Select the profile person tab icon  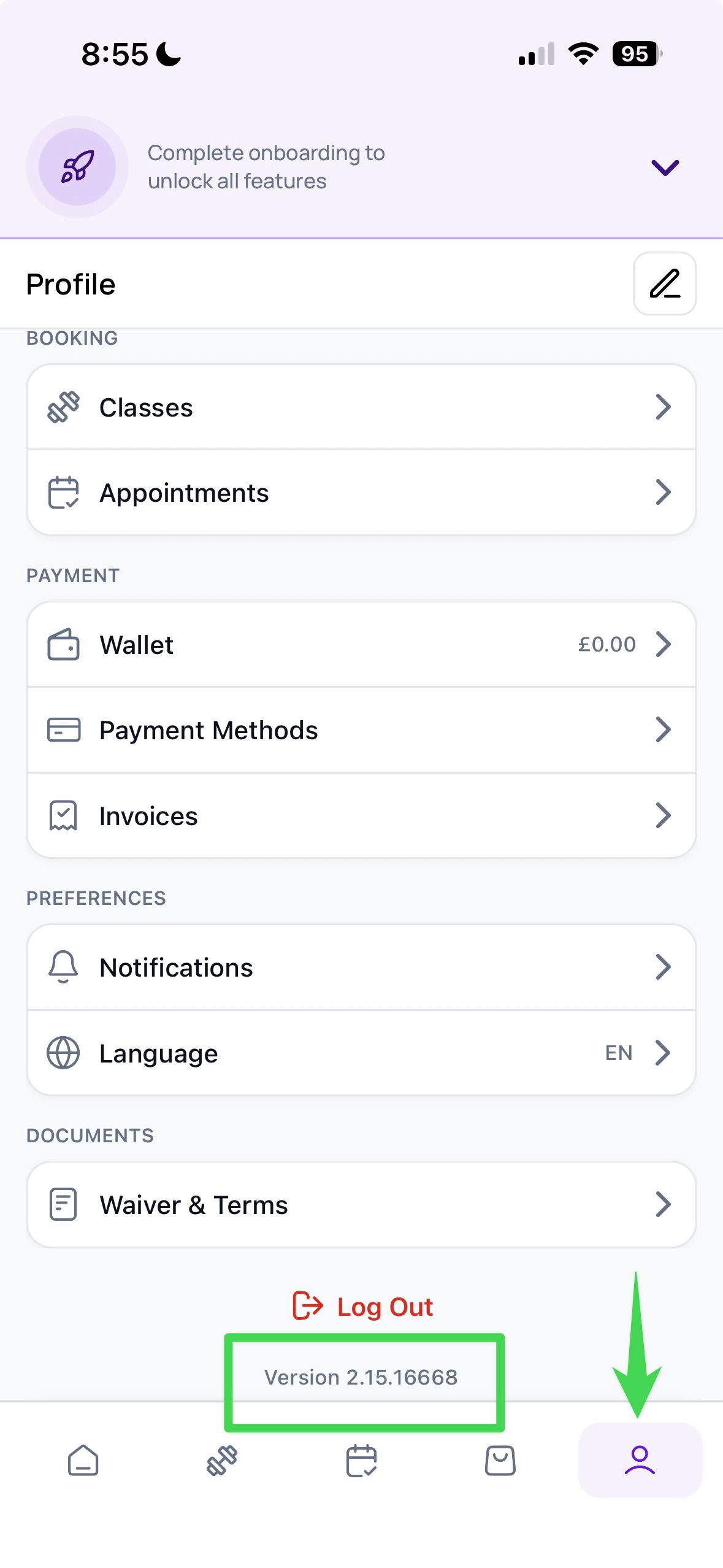click(x=640, y=1460)
